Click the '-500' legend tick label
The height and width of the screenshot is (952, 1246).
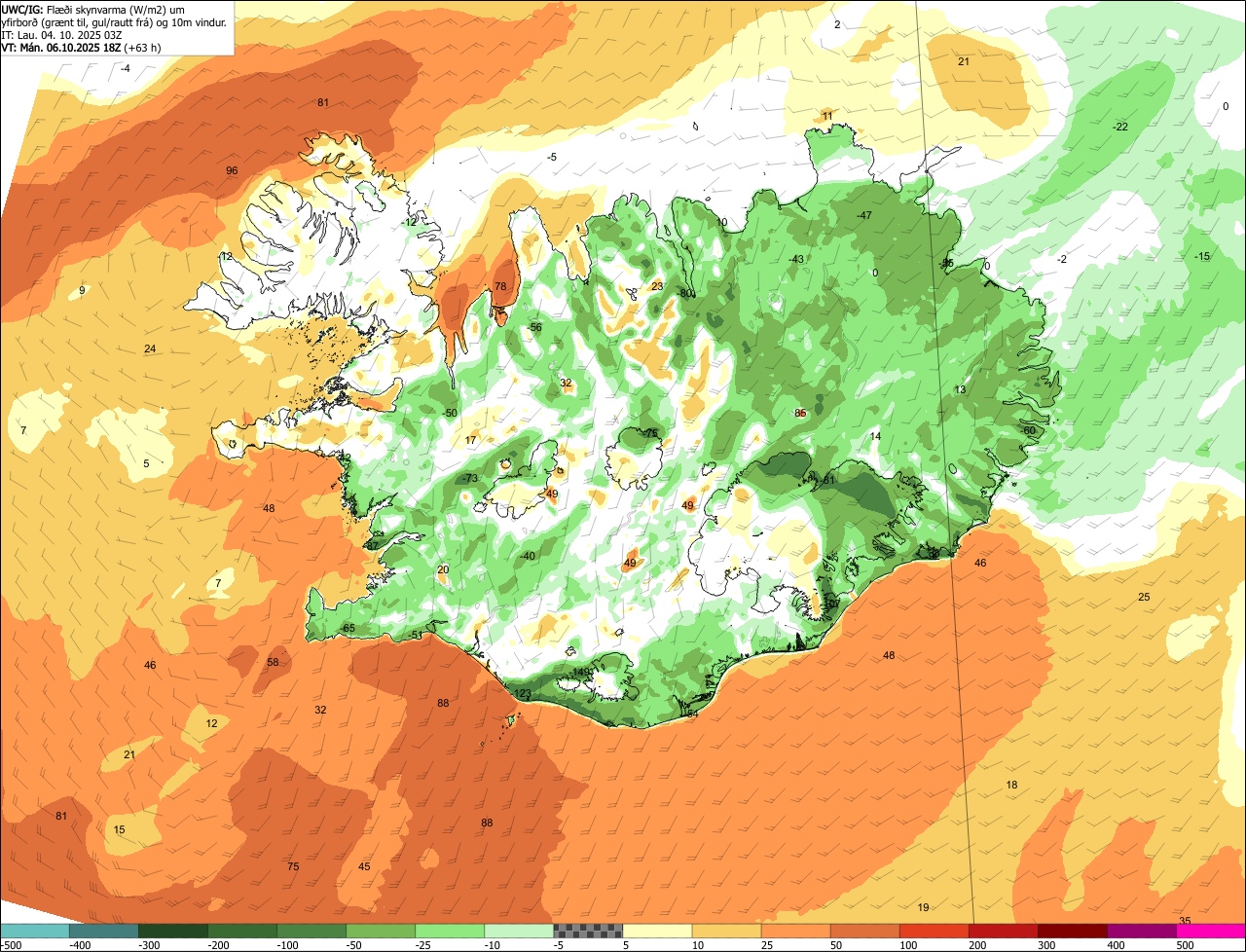tap(11, 945)
